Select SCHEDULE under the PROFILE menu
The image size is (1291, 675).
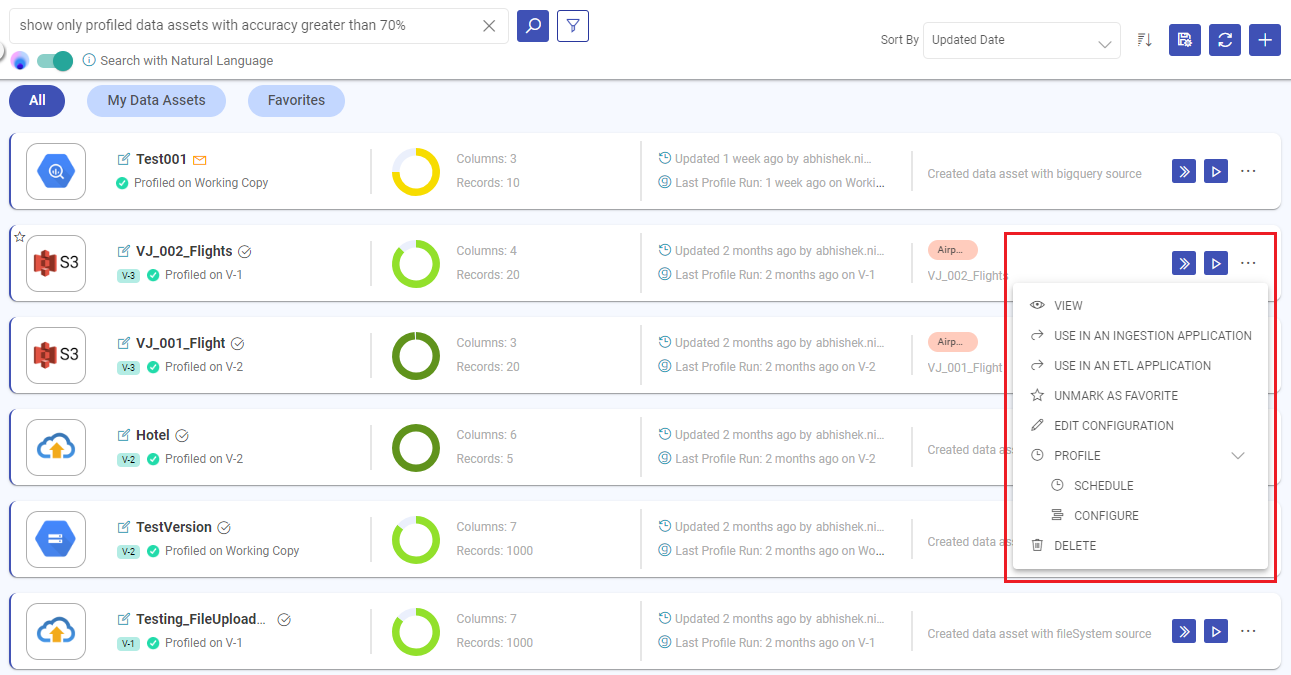[1105, 485]
